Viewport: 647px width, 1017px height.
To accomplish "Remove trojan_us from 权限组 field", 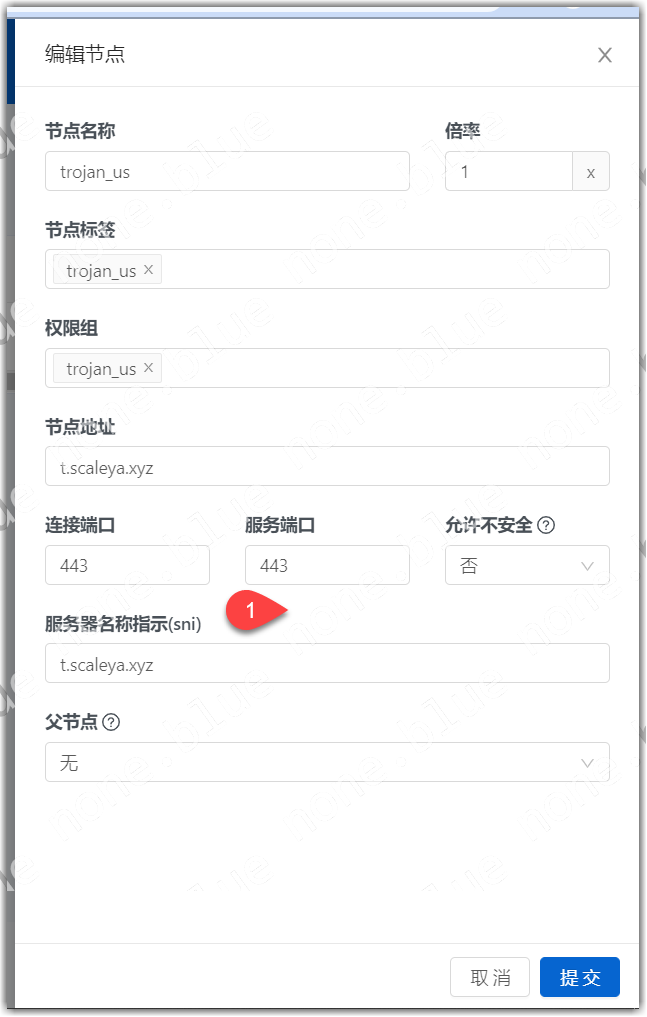I will coord(148,368).
